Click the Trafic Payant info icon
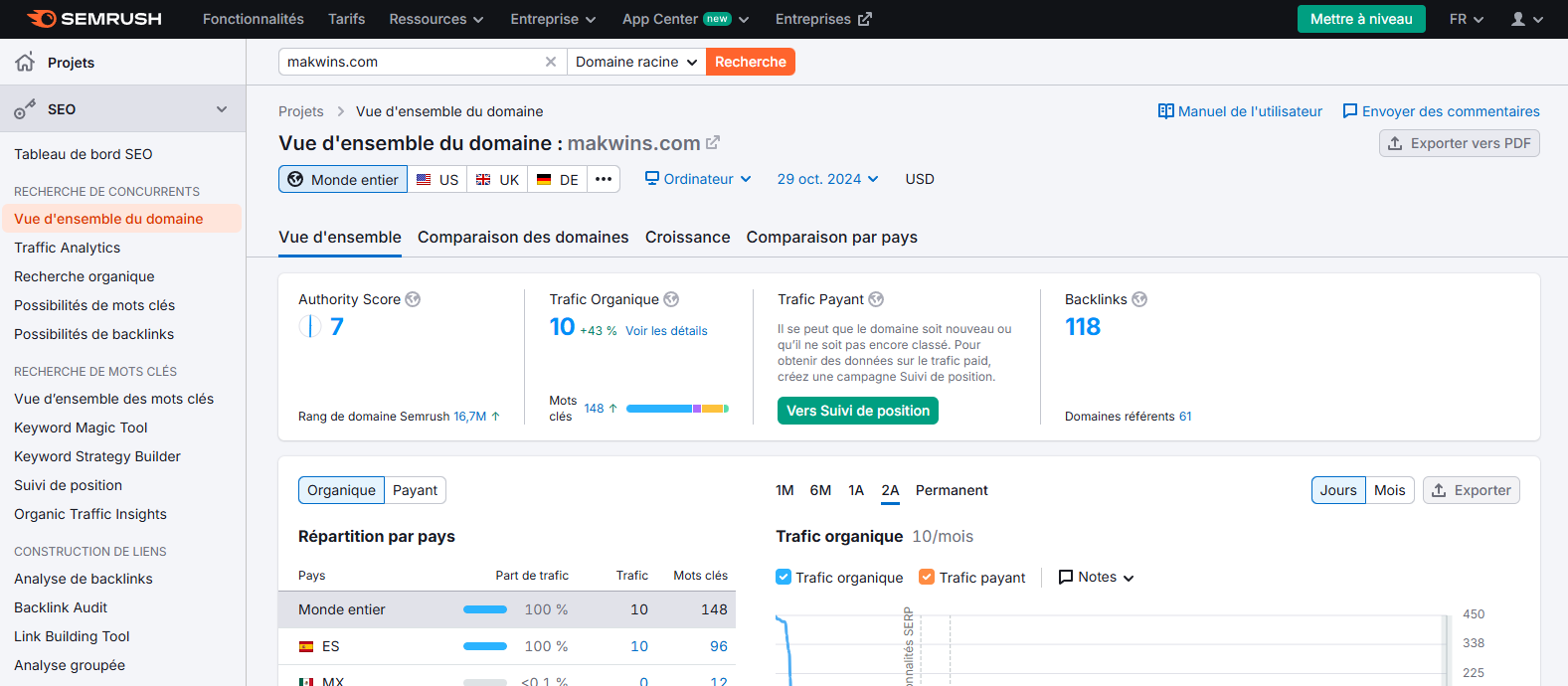 tap(876, 299)
